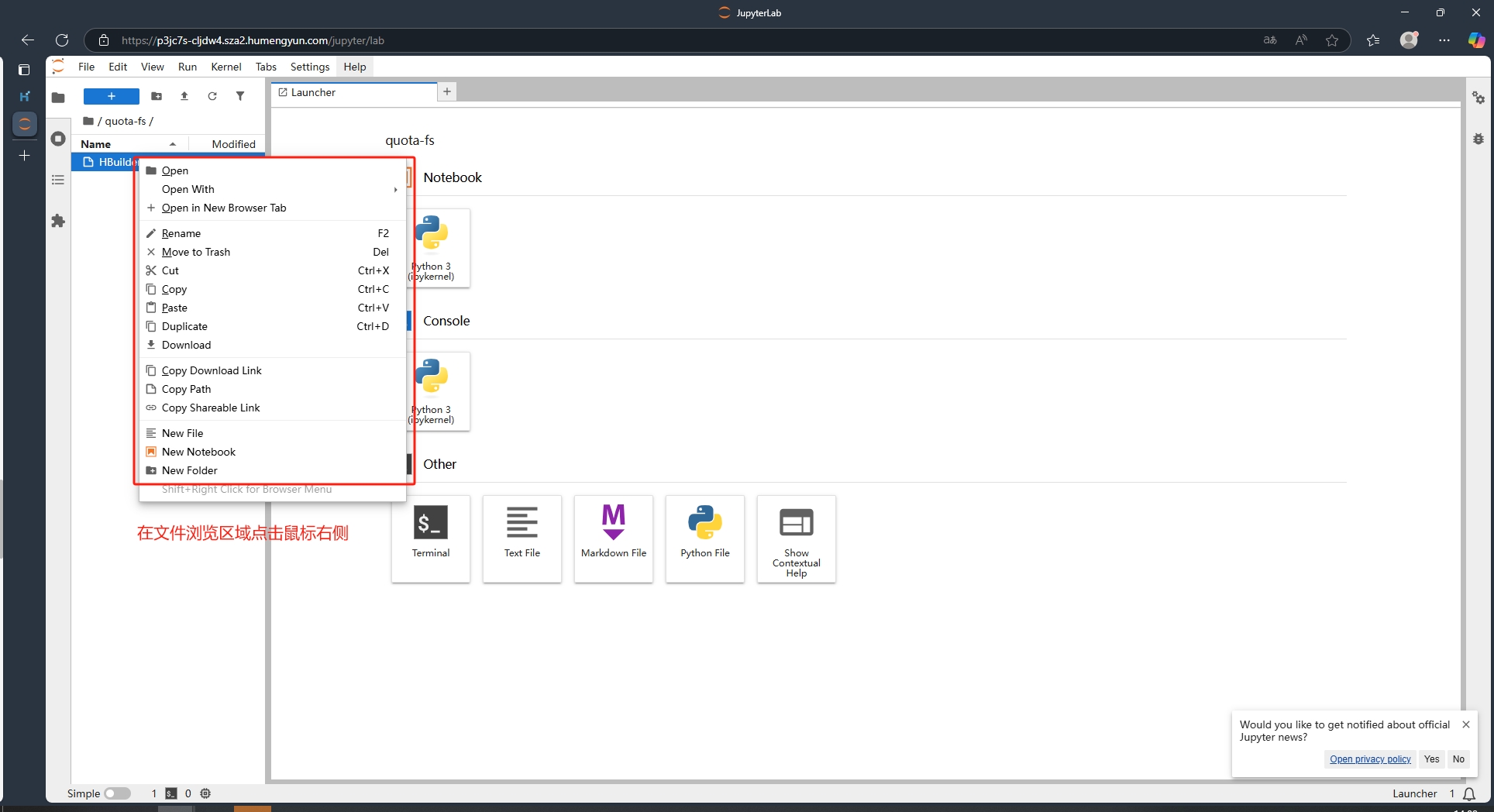This screenshot has width=1494, height=812.
Task: Launch Python 3 kernel under Console
Action: pyautogui.click(x=432, y=391)
